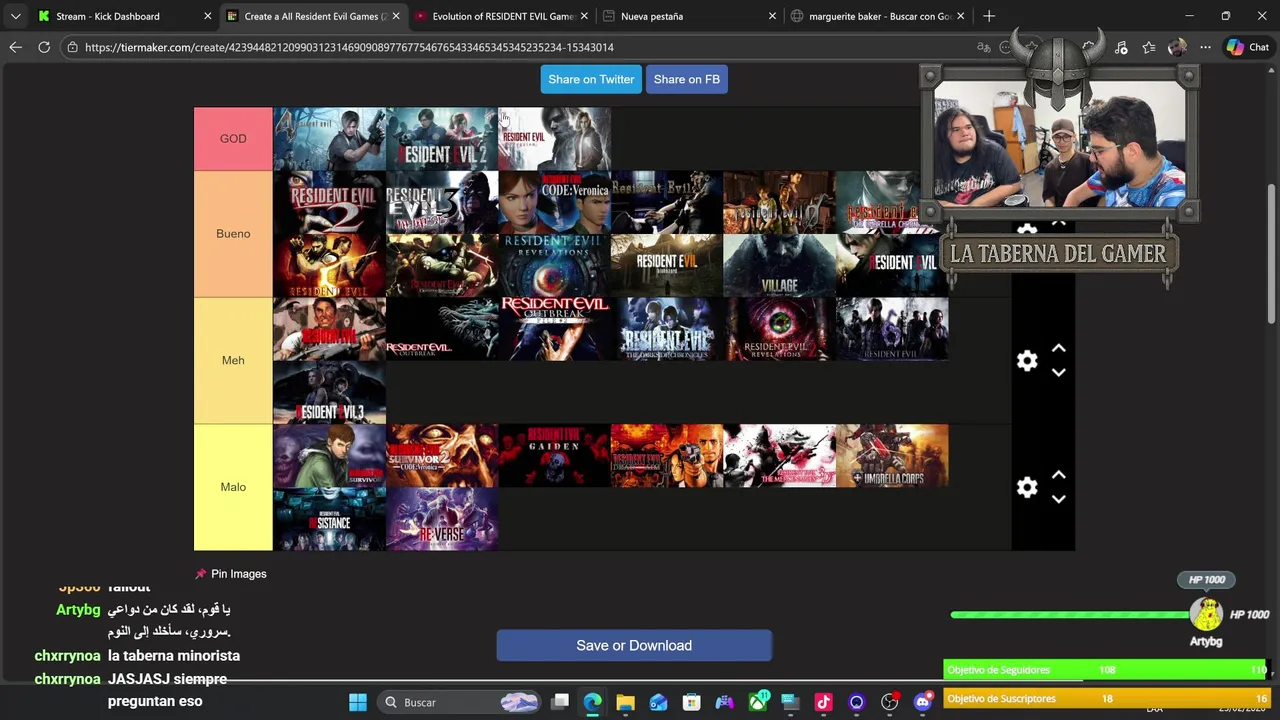Open a new browser tab with plus
This screenshot has height=720, width=1280.
pos(989,16)
